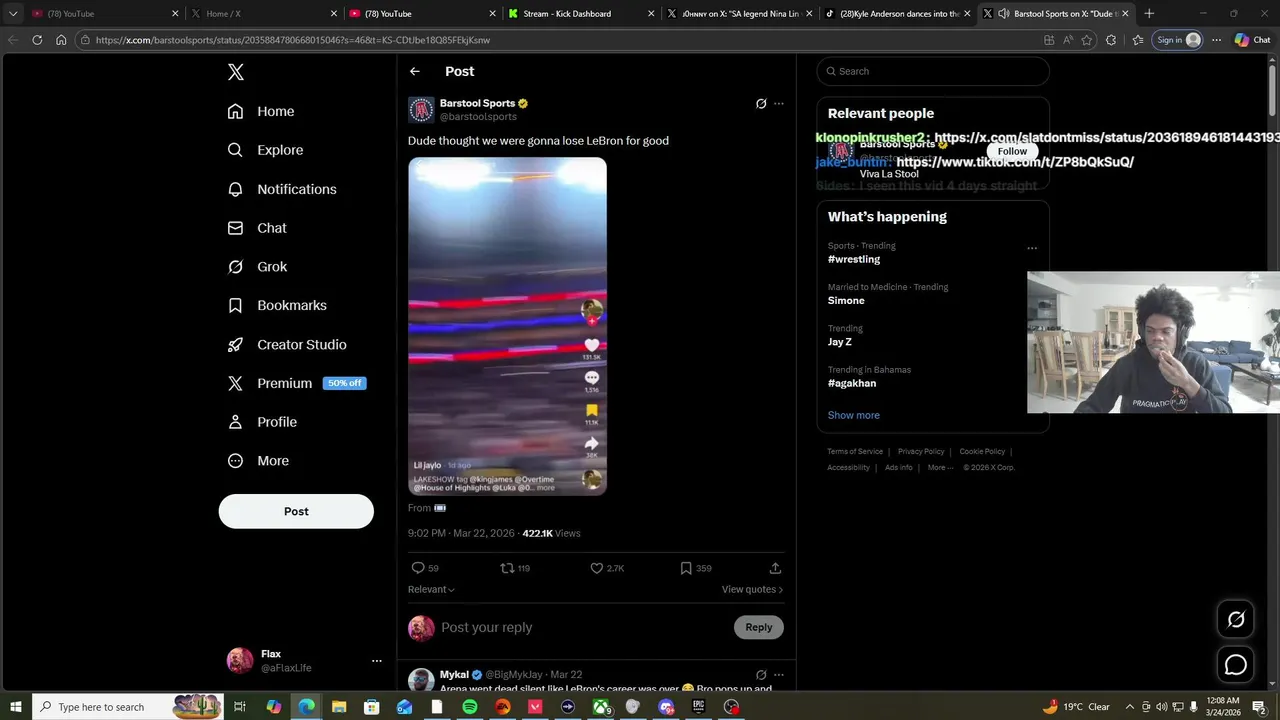The width and height of the screenshot is (1280, 720).
Task: Open the three-dot menu on Mykal's reply
Action: [779, 675]
